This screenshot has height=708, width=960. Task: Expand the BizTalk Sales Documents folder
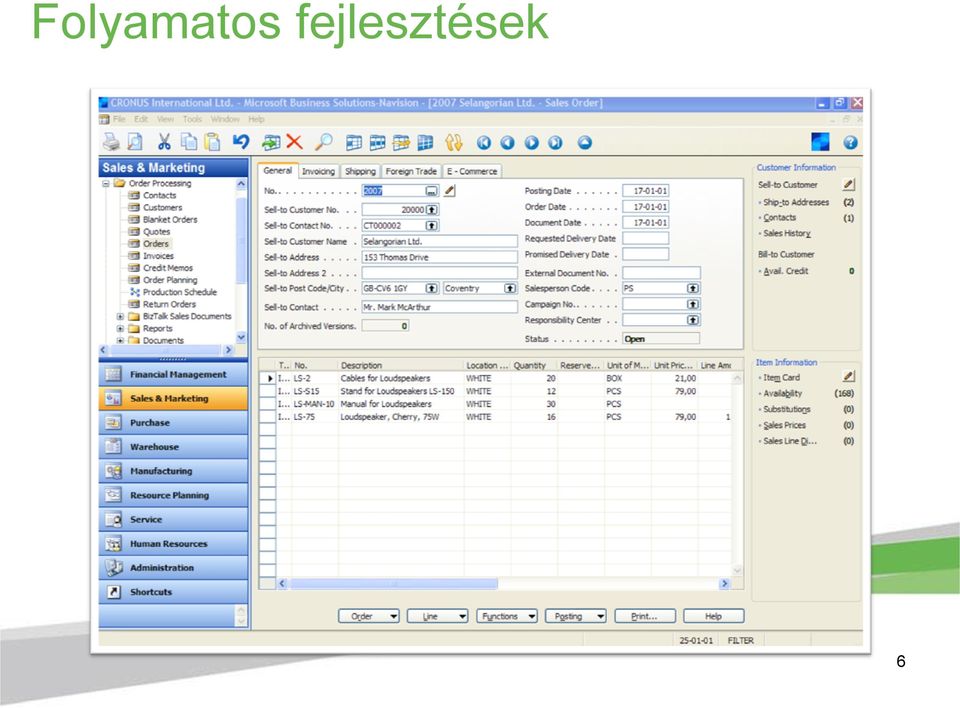pos(120,317)
